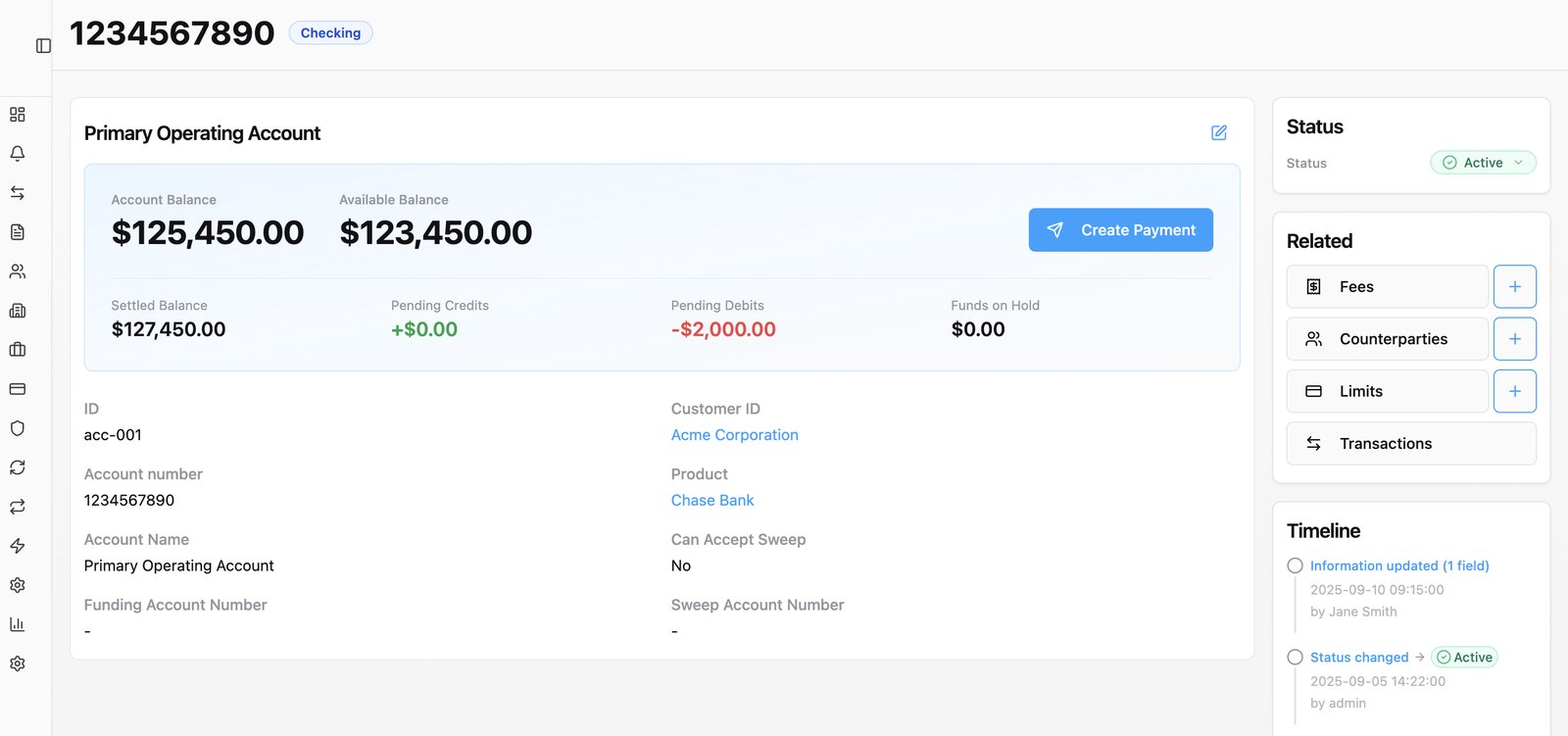Click the account balance '$125,450.00'
Viewport: 1568px width, 736px height.
click(208, 232)
